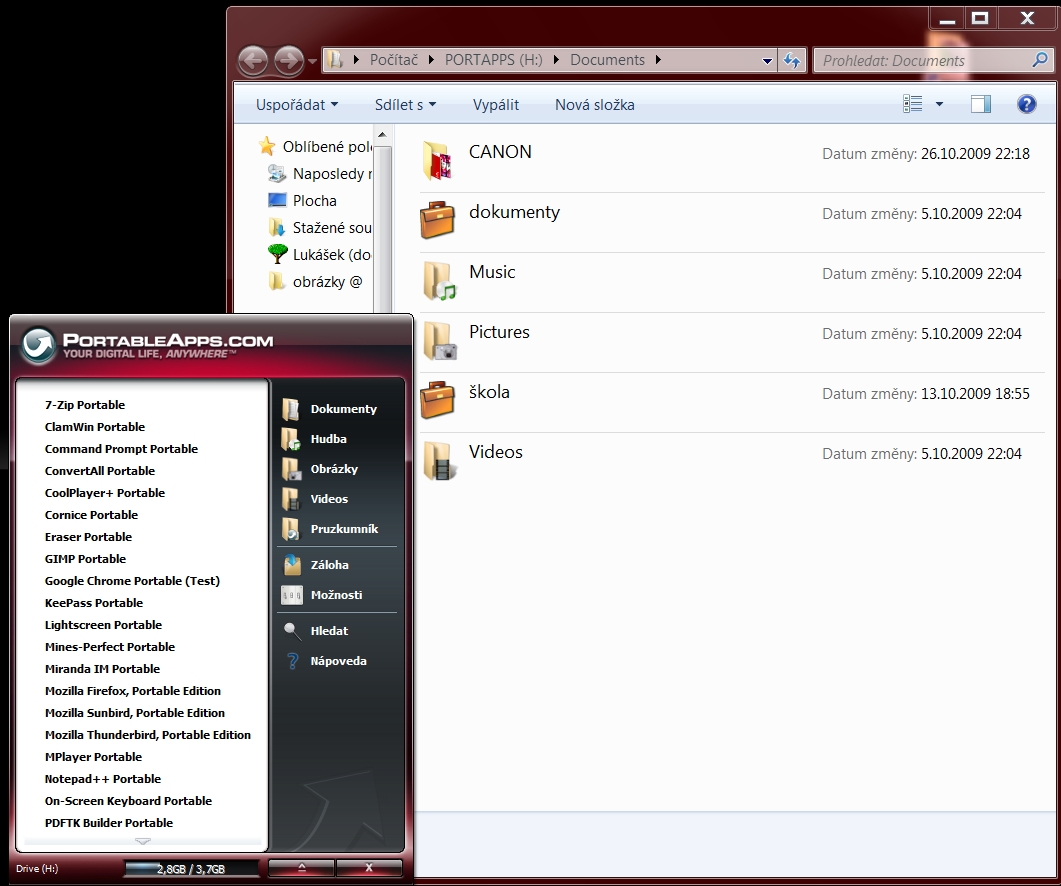Click the Dokumenty folder icon in PortableApps menu
Image resolution: width=1061 pixels, height=886 pixels.
291,409
